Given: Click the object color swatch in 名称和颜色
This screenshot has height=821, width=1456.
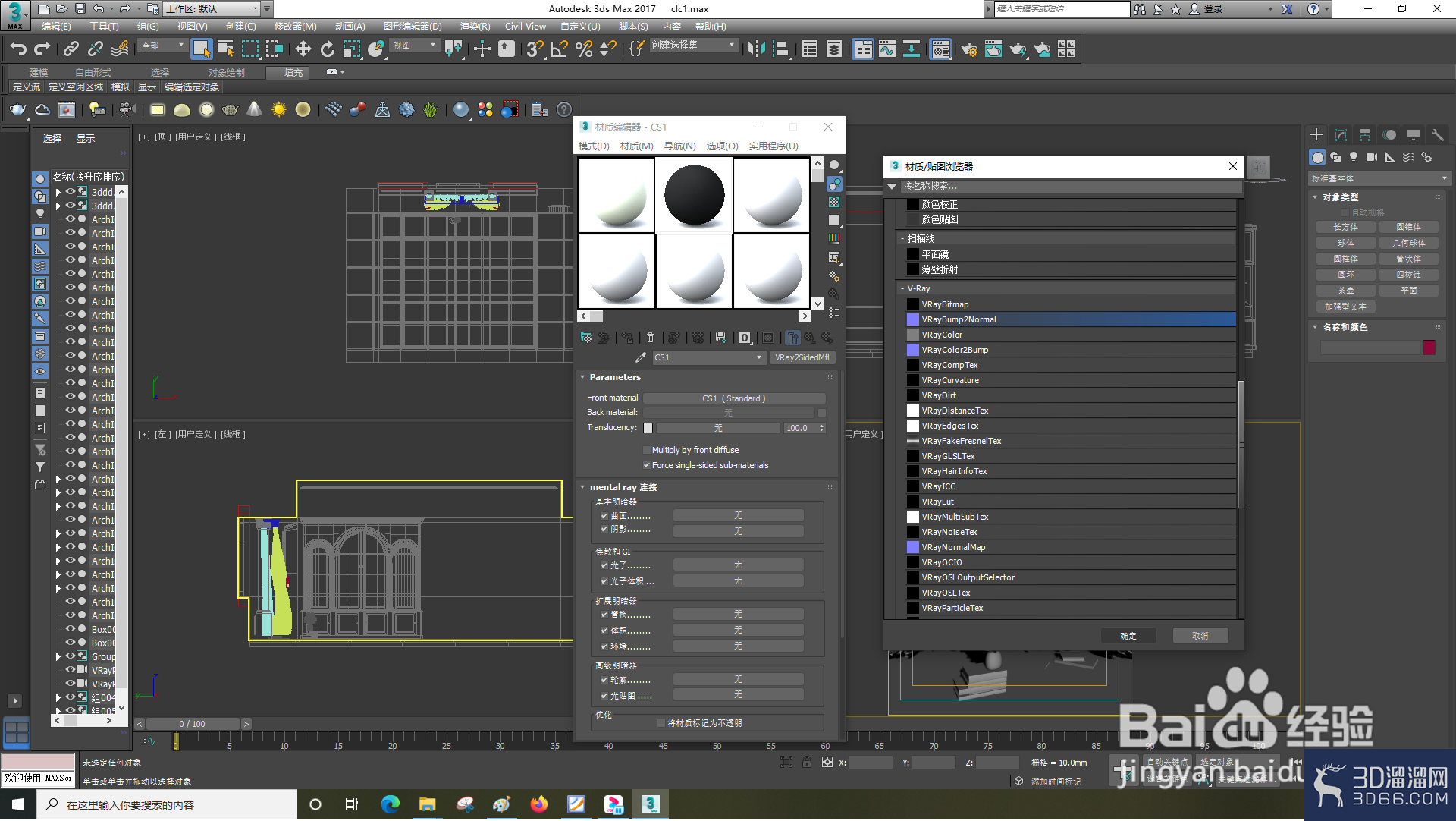Looking at the screenshot, I should 1429,348.
